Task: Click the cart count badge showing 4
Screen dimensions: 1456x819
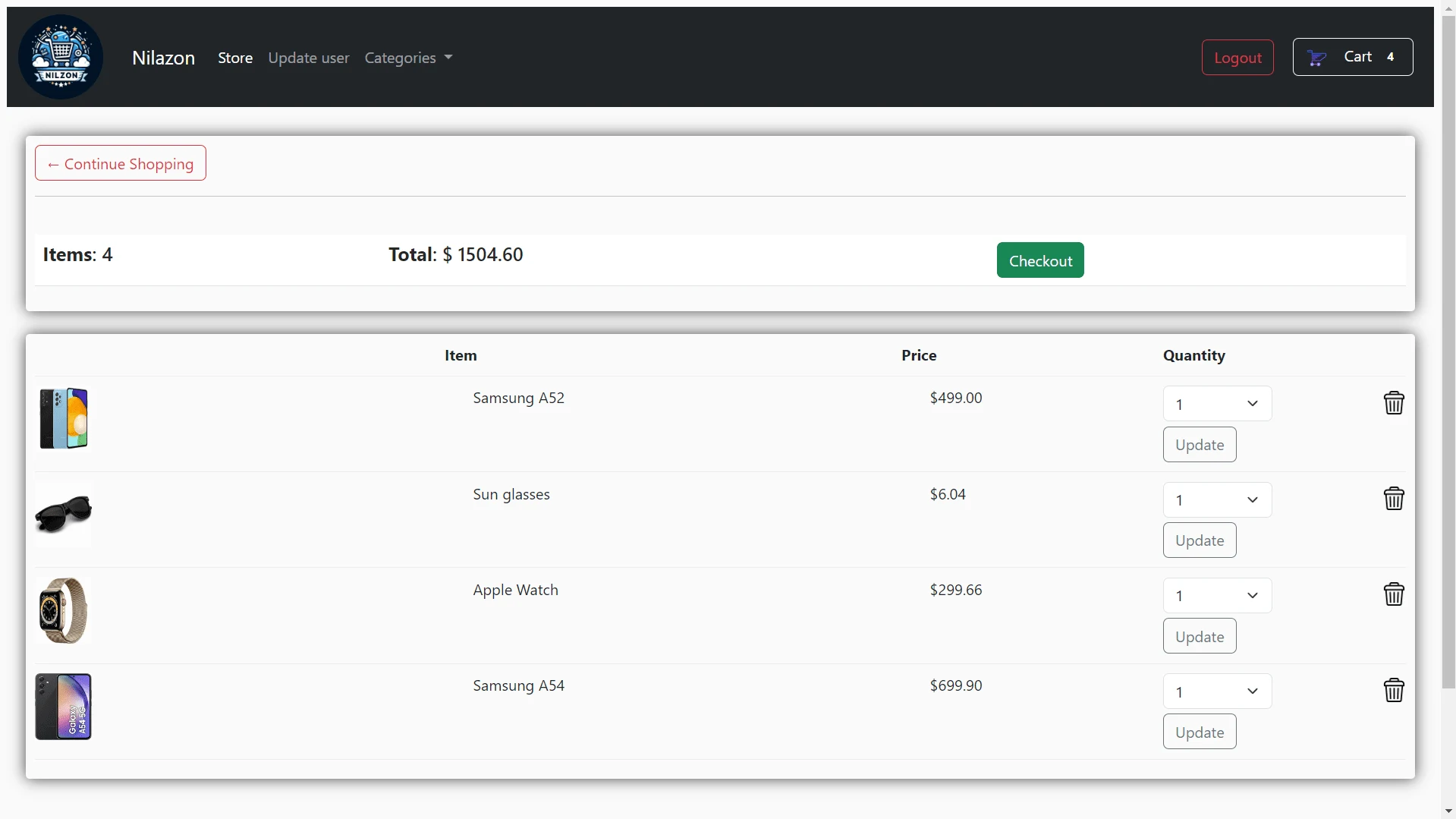Action: tap(1390, 57)
